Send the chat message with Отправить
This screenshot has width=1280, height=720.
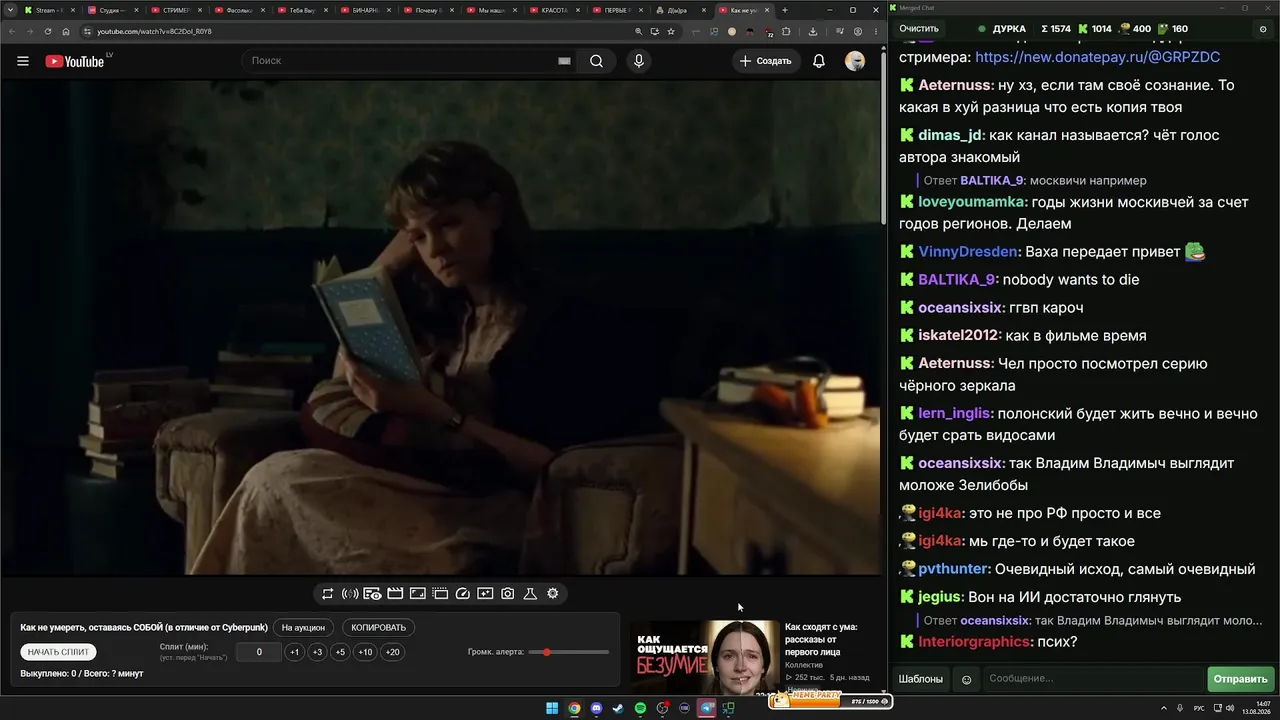pyautogui.click(x=1240, y=679)
